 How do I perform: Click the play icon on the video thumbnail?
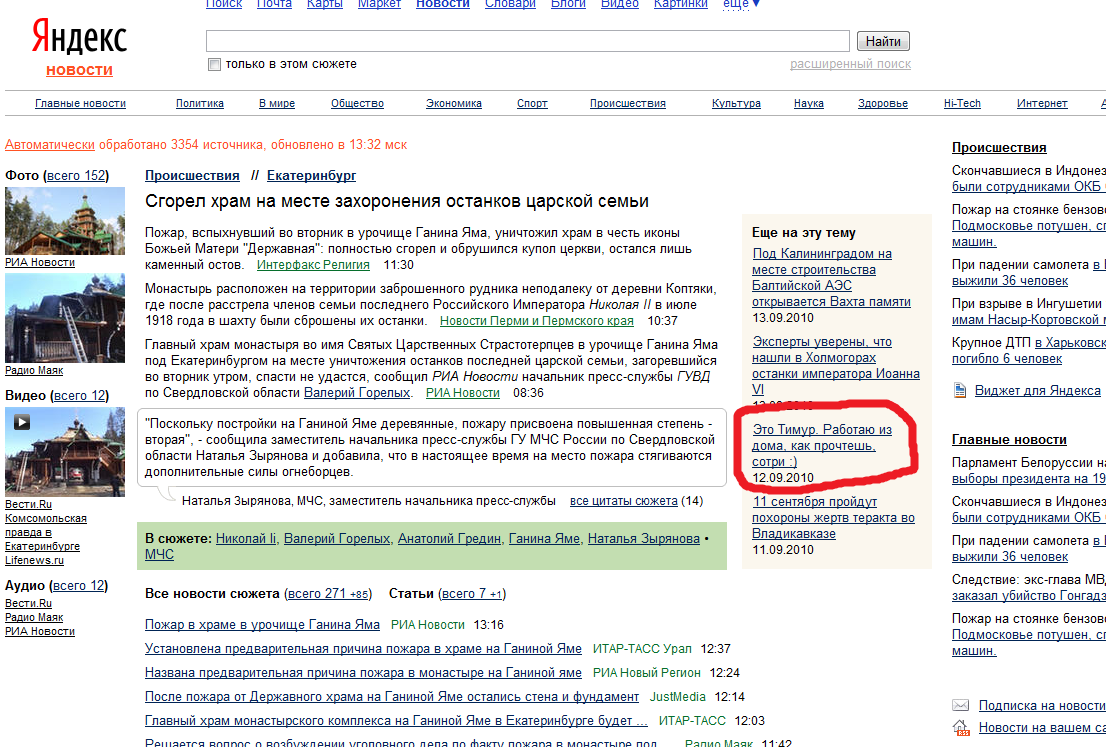[x=21, y=422]
